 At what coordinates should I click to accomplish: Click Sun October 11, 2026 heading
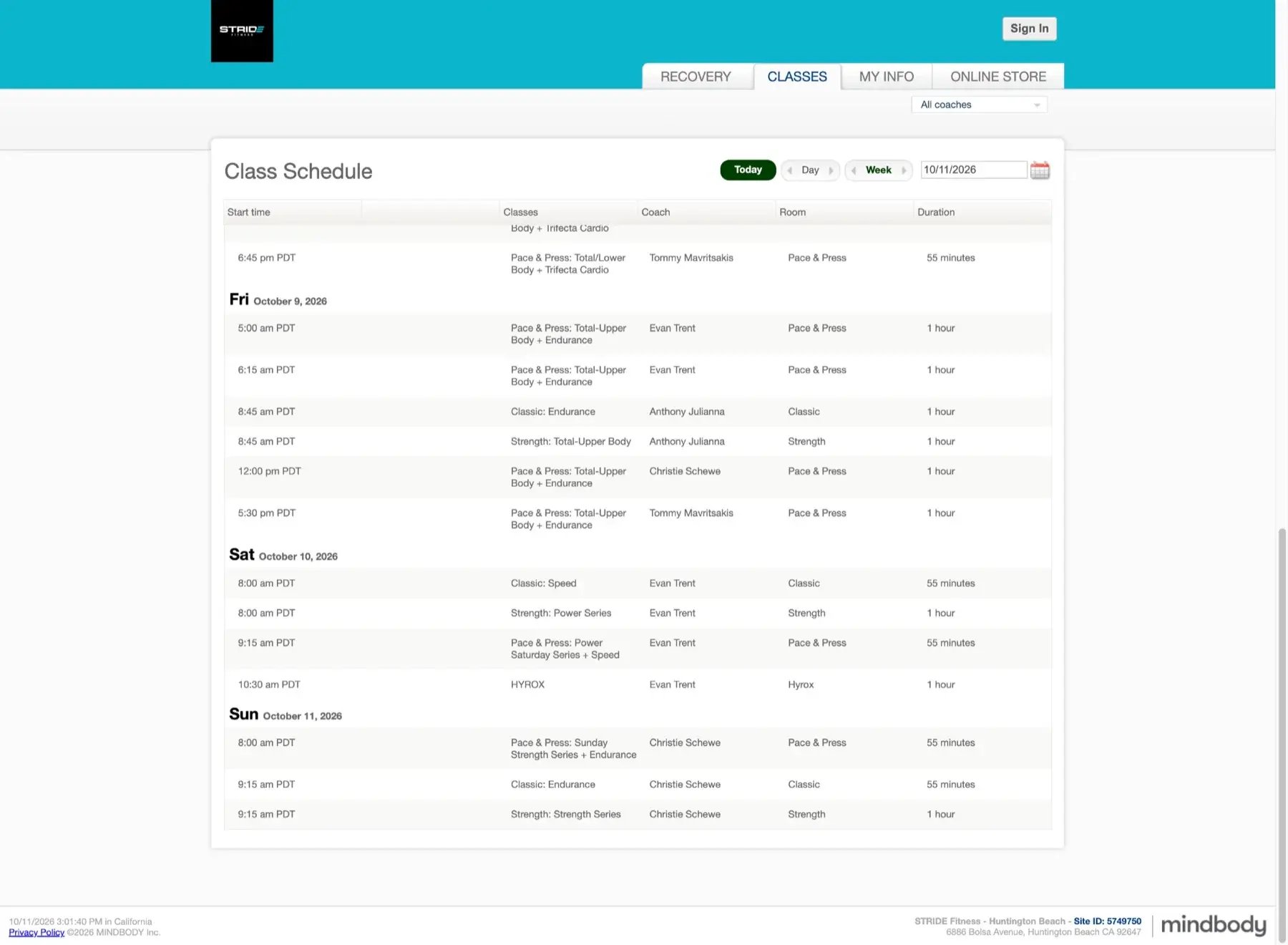click(x=286, y=714)
